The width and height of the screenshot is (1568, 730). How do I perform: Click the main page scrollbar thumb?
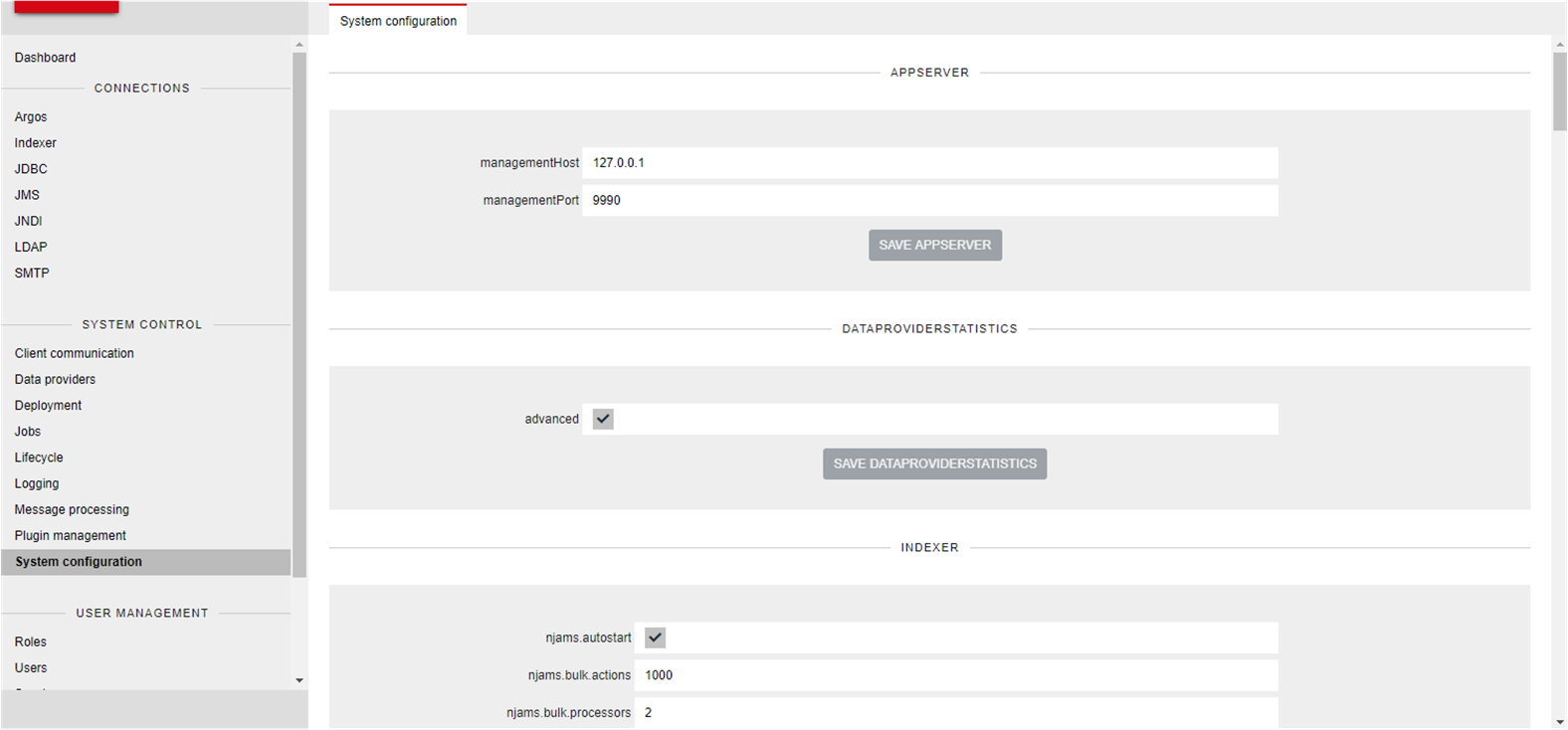[1559, 91]
